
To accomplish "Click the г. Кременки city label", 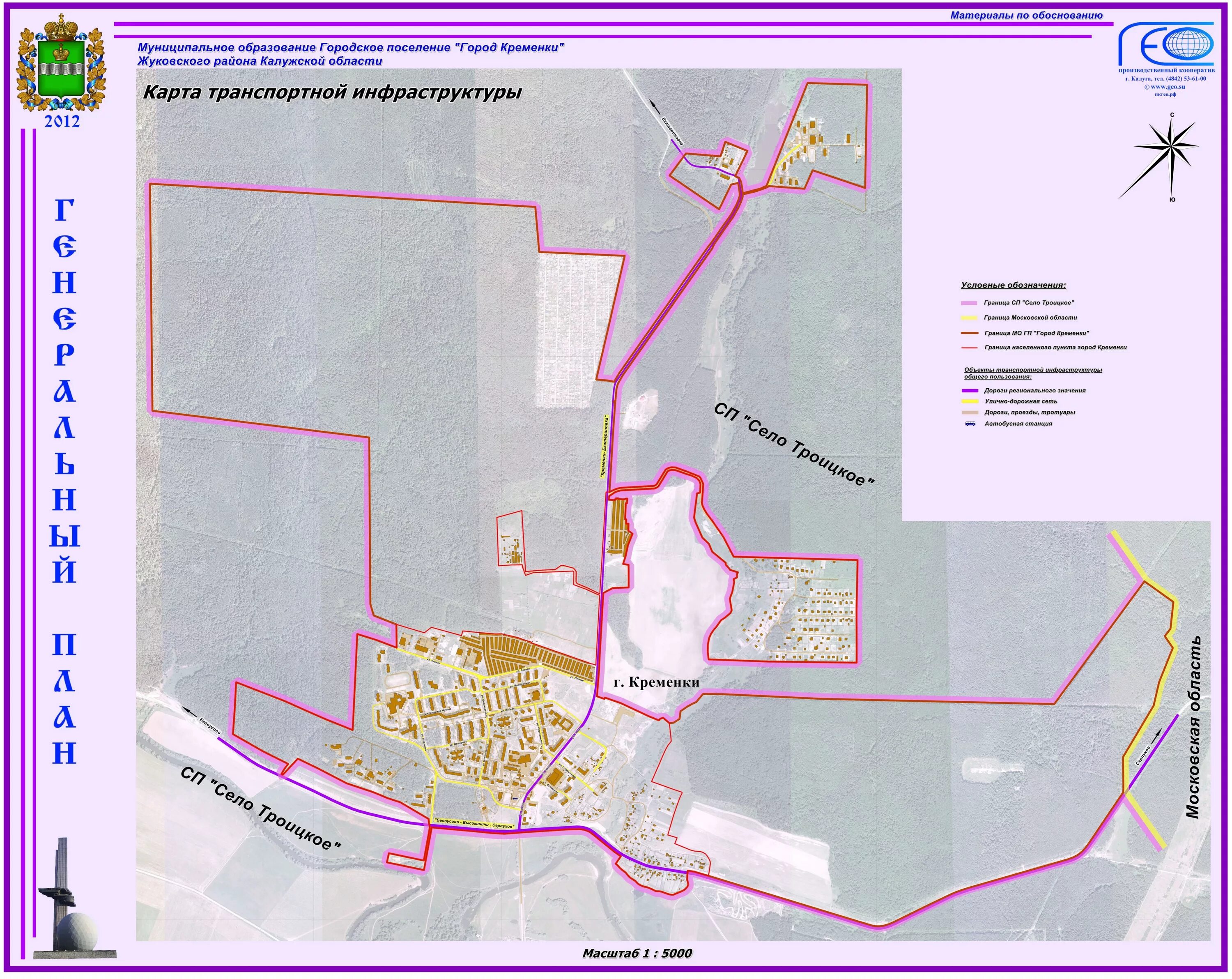I will tap(656, 682).
